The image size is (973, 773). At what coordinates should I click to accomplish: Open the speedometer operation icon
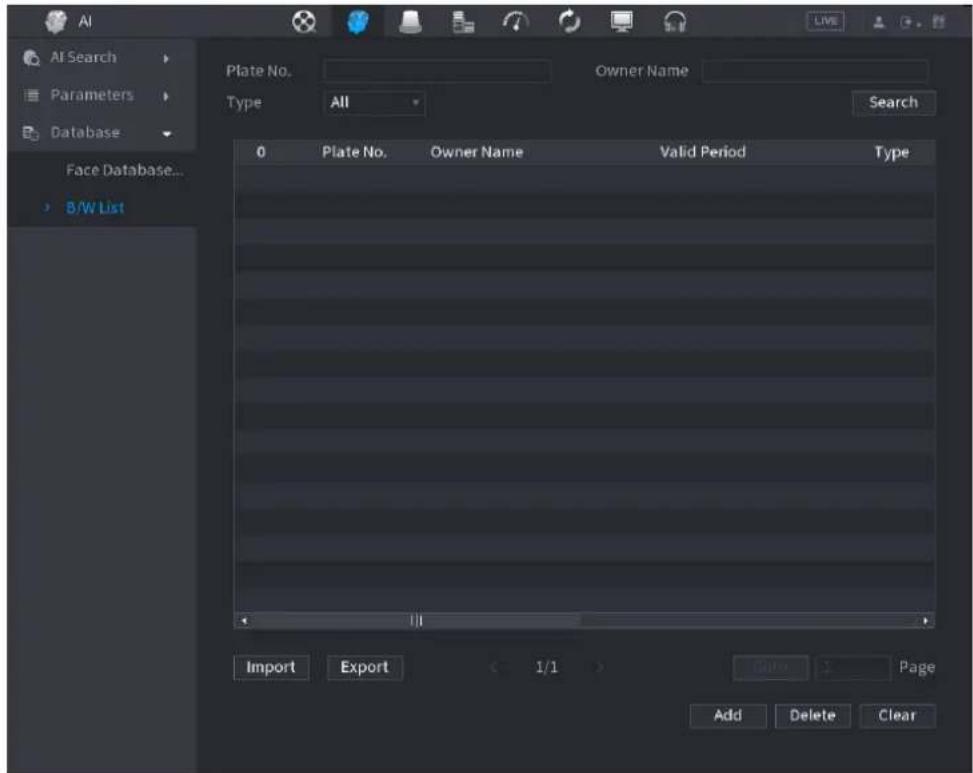pyautogui.click(x=516, y=22)
